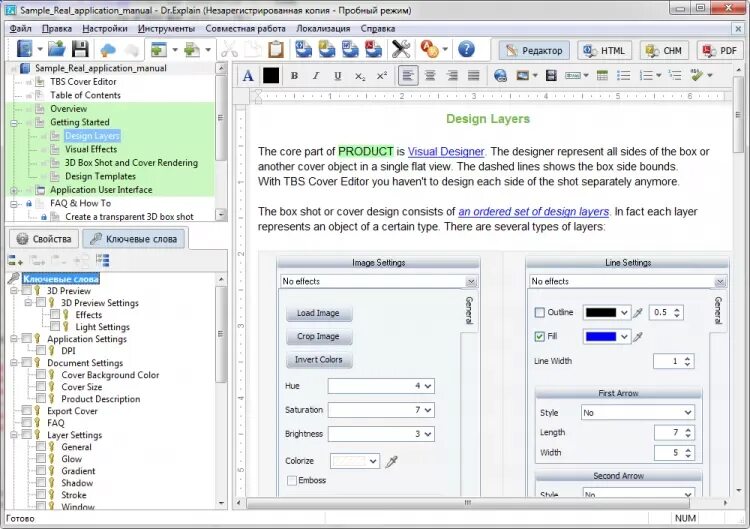Insert hyperlink with the globe icon
Screen dimensions: 750x529
500,76
